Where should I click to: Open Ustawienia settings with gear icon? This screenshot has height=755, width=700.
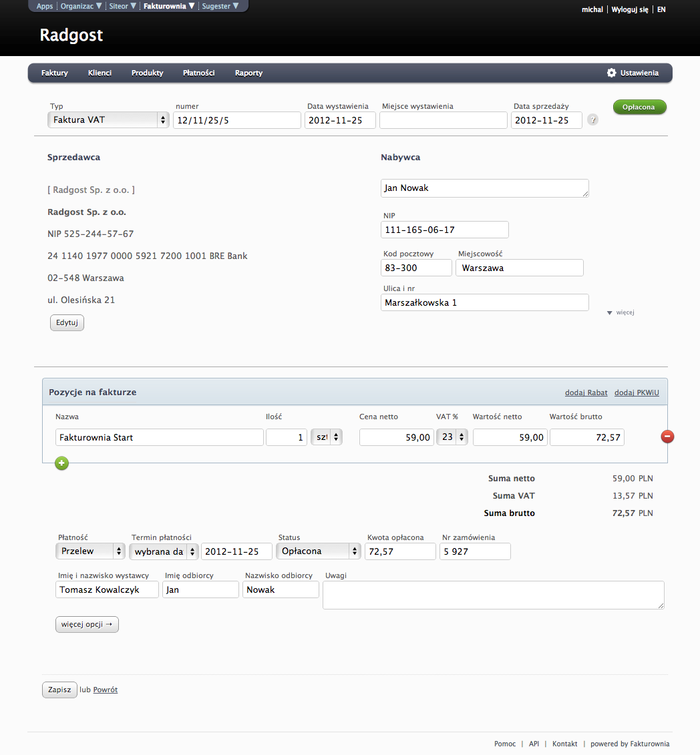[x=632, y=73]
